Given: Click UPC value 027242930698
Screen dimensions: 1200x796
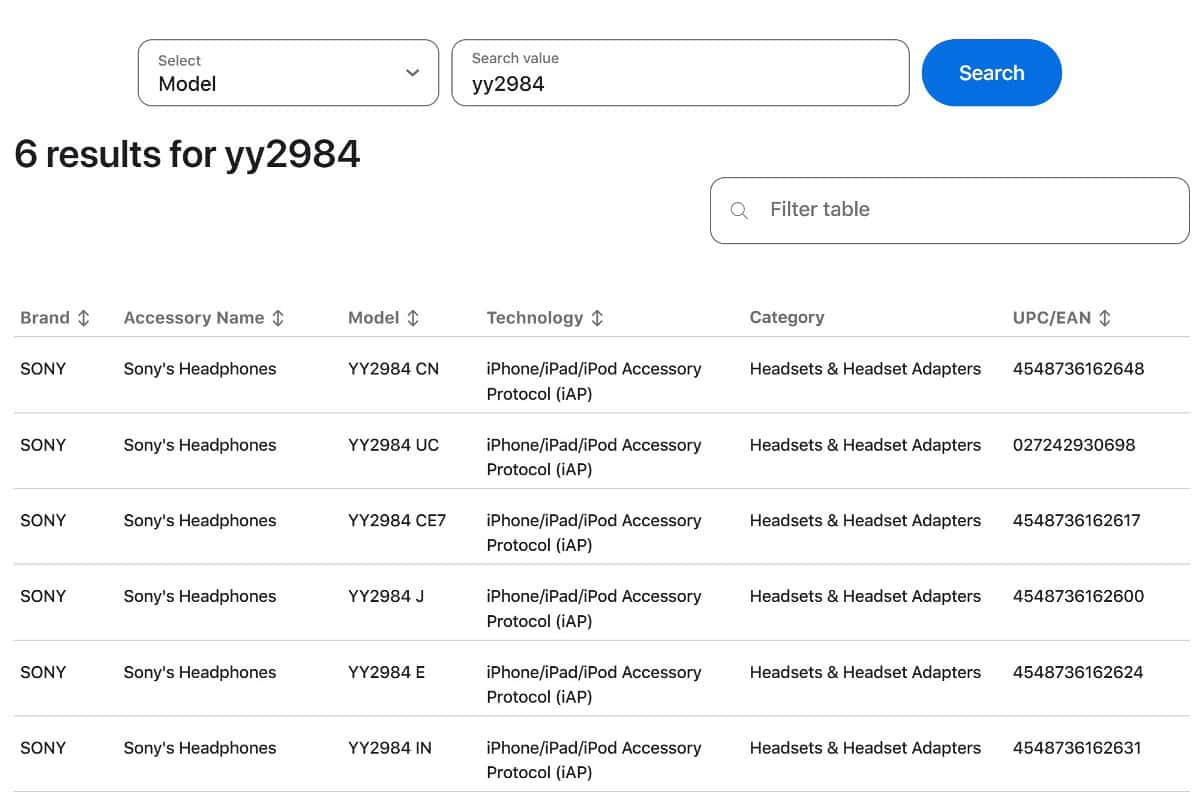Looking at the screenshot, I should (1074, 445).
